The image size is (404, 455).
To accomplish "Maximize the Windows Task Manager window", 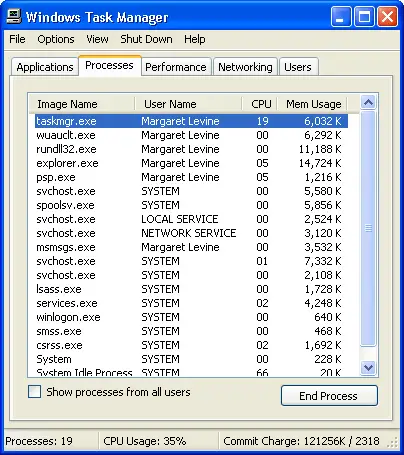I will click(x=364, y=17).
